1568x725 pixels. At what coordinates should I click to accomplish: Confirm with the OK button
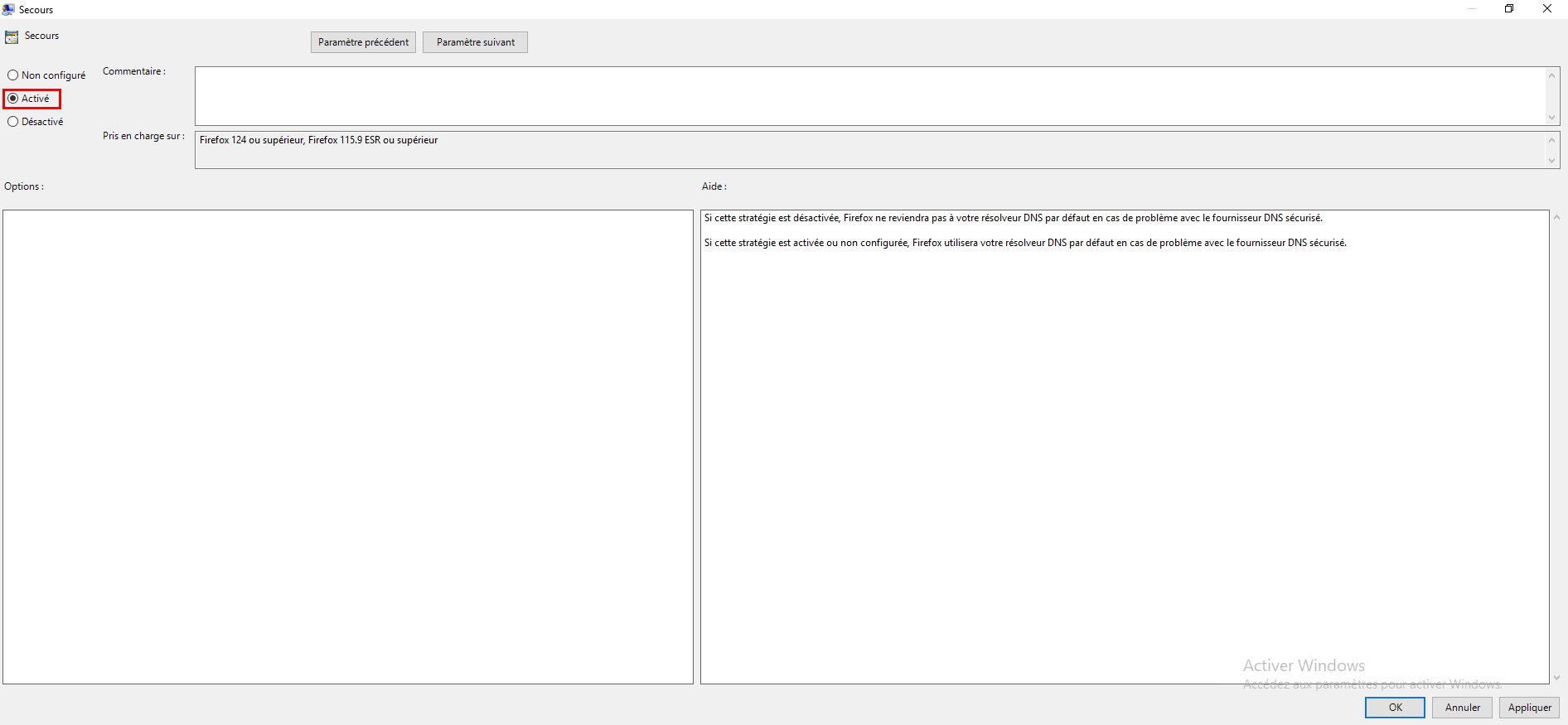coord(1395,708)
